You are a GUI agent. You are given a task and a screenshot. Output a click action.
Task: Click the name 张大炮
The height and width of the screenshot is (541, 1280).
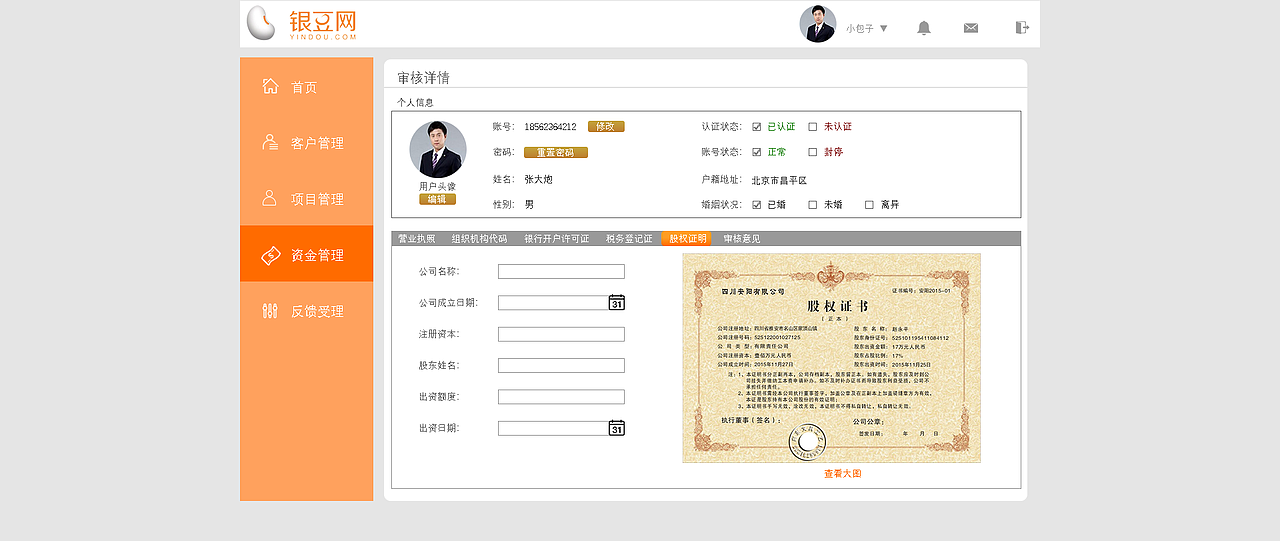pyautogui.click(x=538, y=179)
